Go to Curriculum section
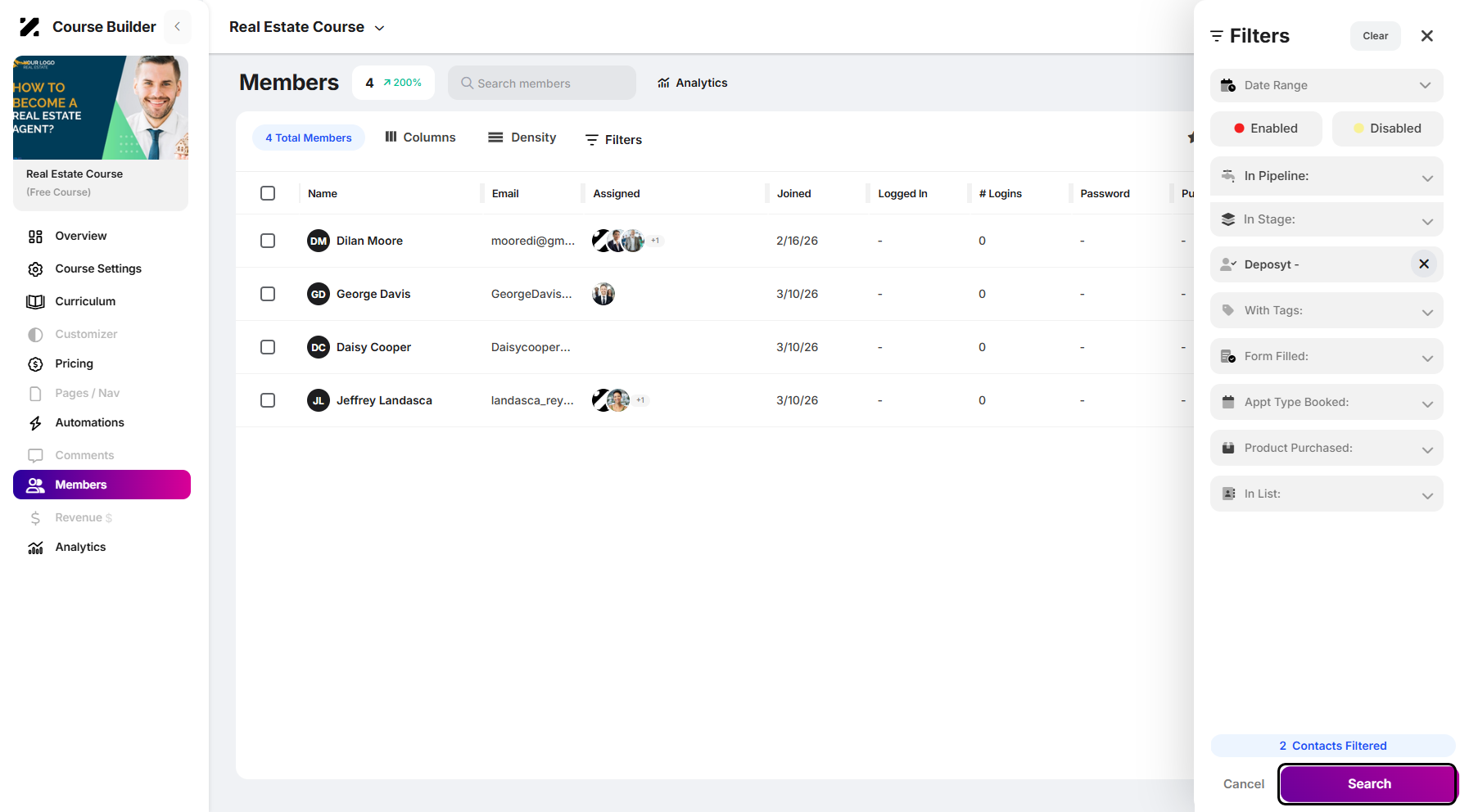The width and height of the screenshot is (1460, 812). coord(85,301)
